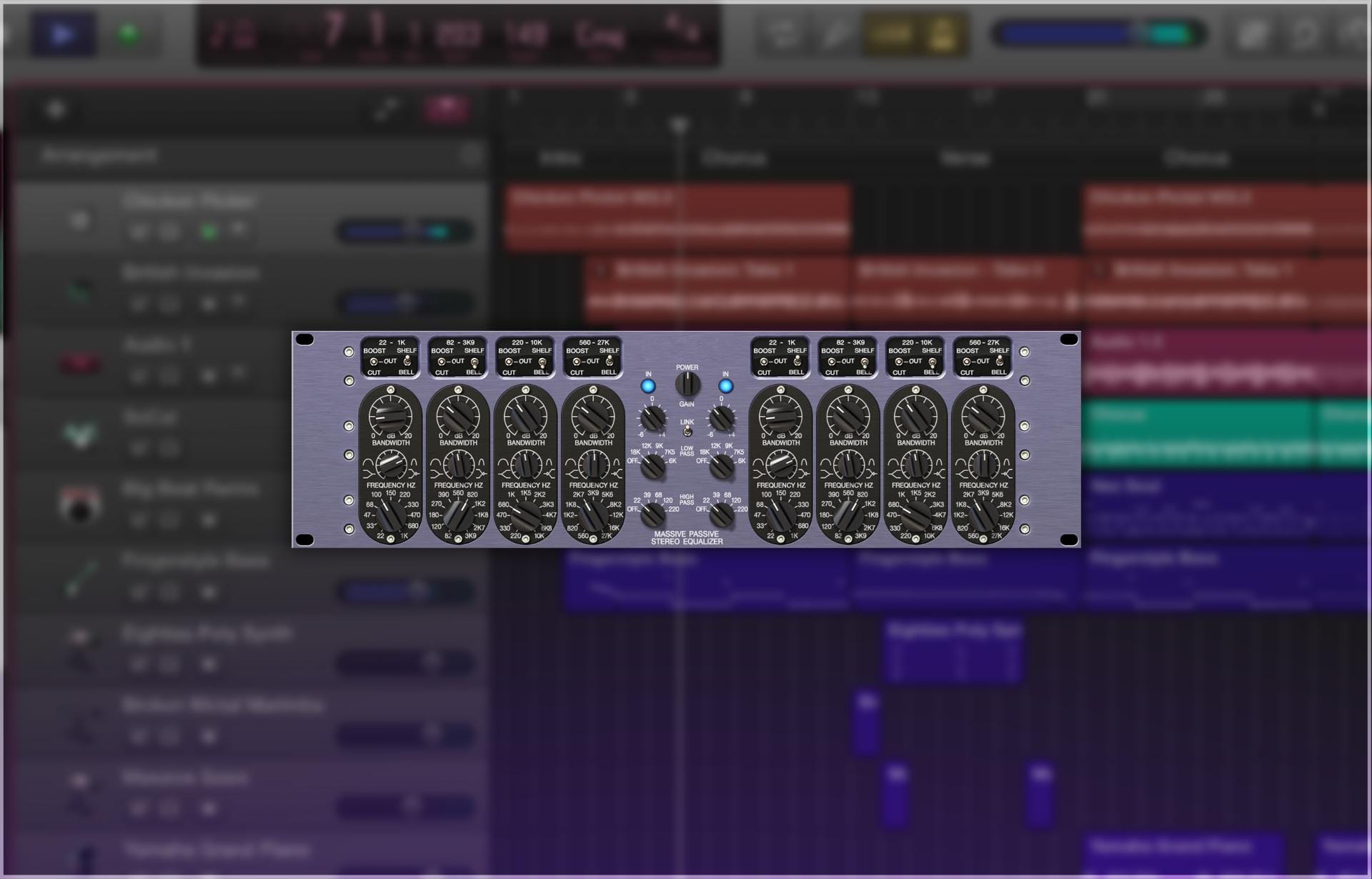Click right 22-1K band Frequency Hz knob
This screenshot has height=879, width=1372.
click(780, 515)
